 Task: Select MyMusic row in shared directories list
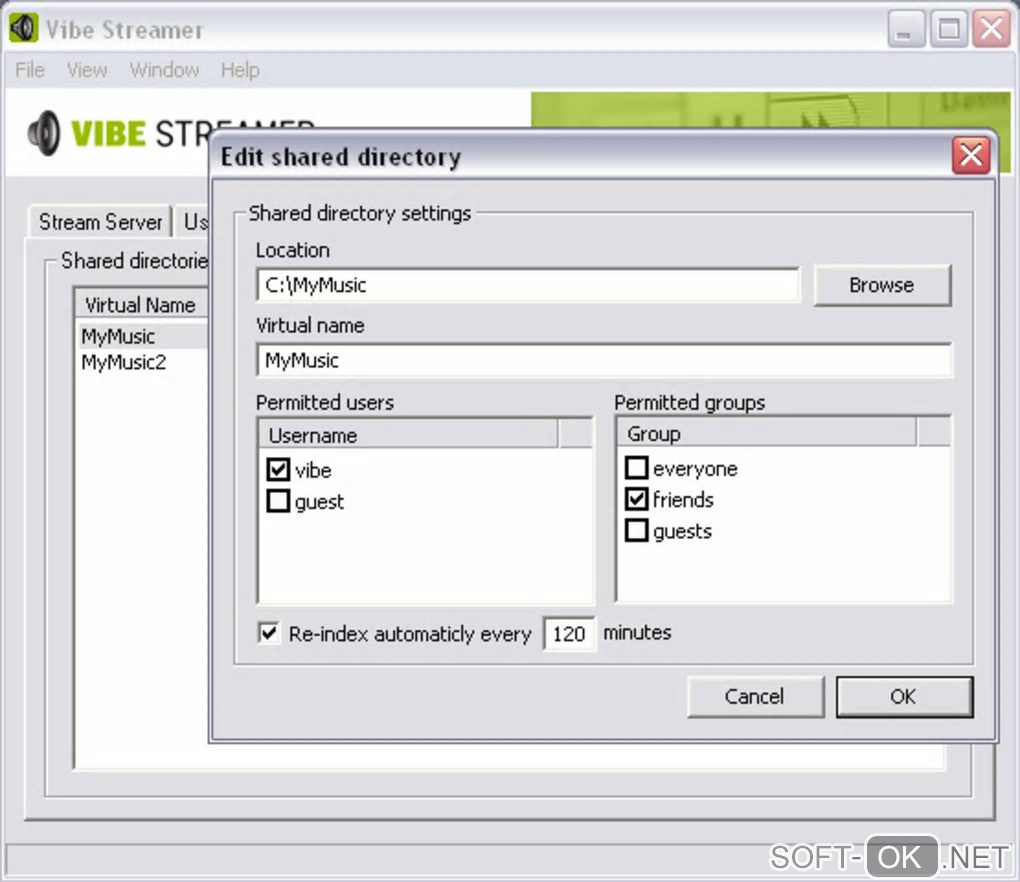(x=143, y=336)
